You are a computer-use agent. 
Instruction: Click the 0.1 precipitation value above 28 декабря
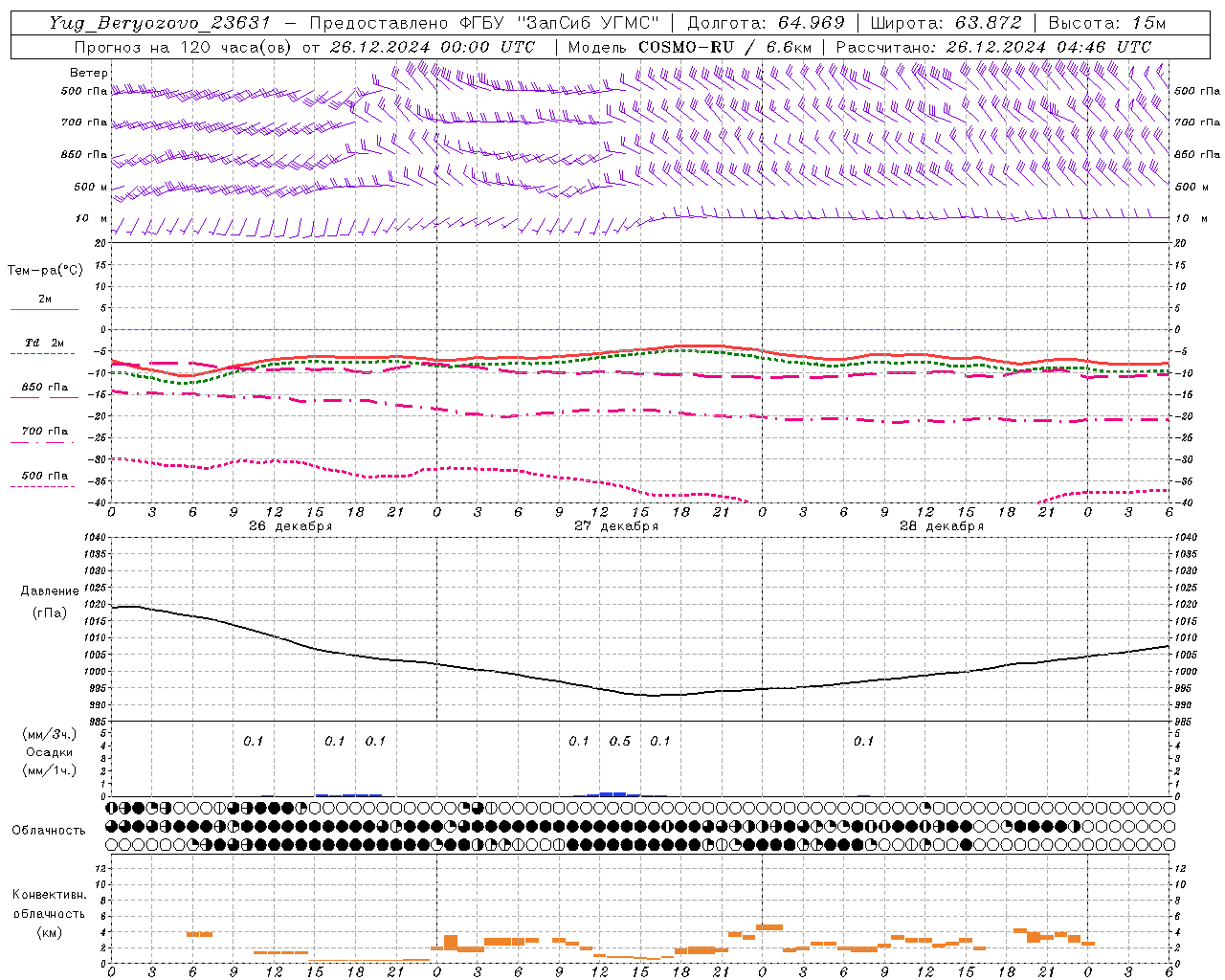(x=864, y=742)
